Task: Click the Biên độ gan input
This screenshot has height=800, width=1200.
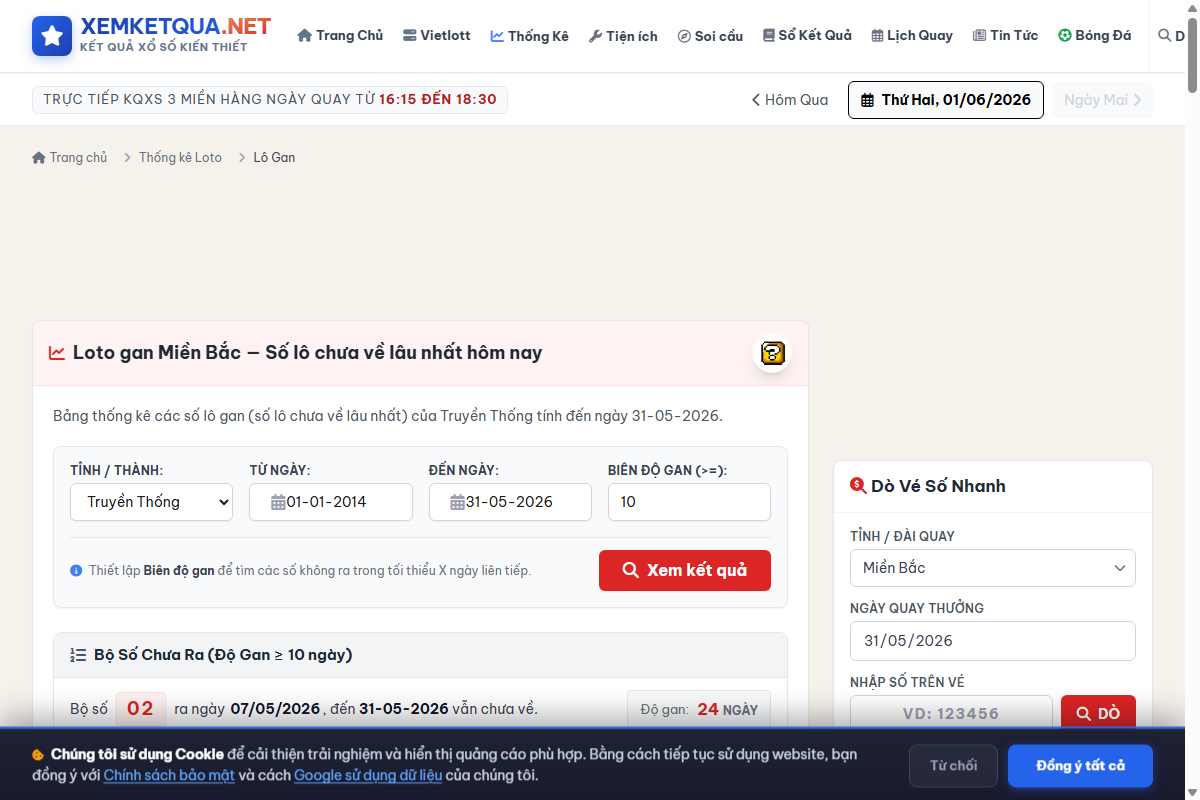Action: (x=689, y=502)
